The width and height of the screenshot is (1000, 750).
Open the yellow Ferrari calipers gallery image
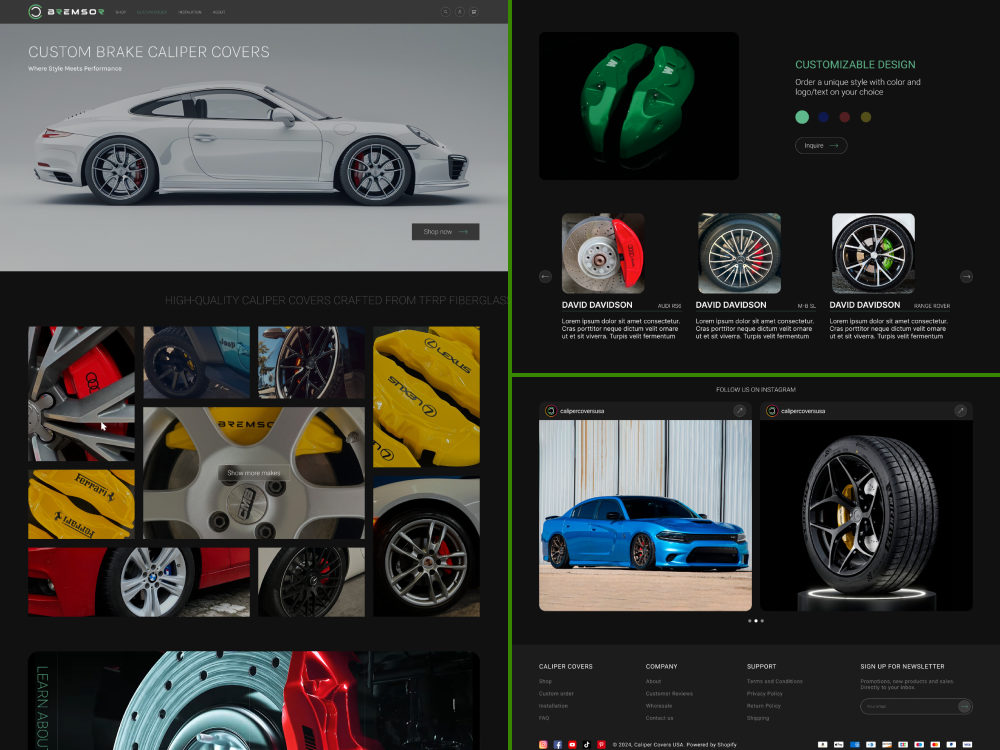click(82, 504)
